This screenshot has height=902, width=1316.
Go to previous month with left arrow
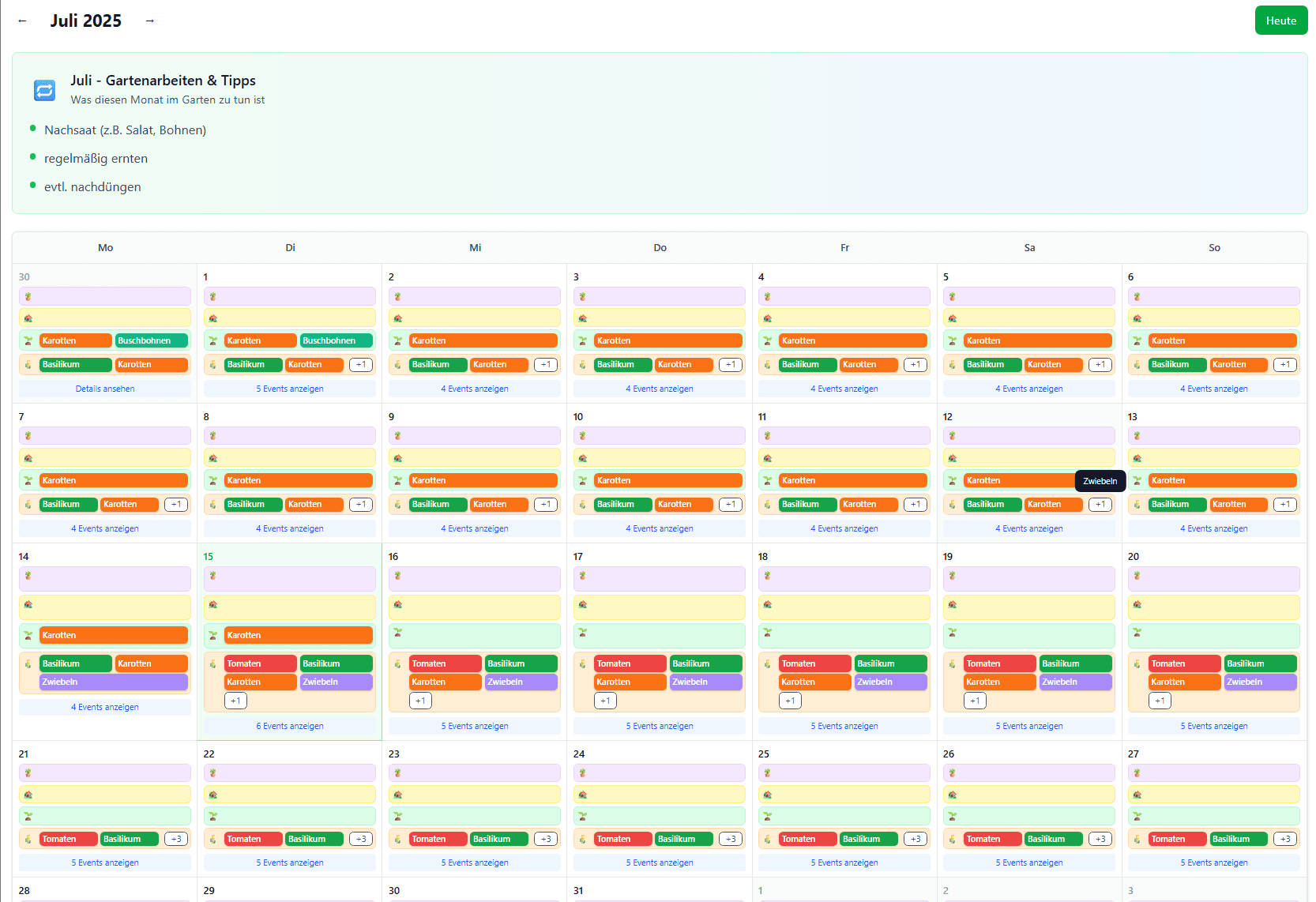22,21
